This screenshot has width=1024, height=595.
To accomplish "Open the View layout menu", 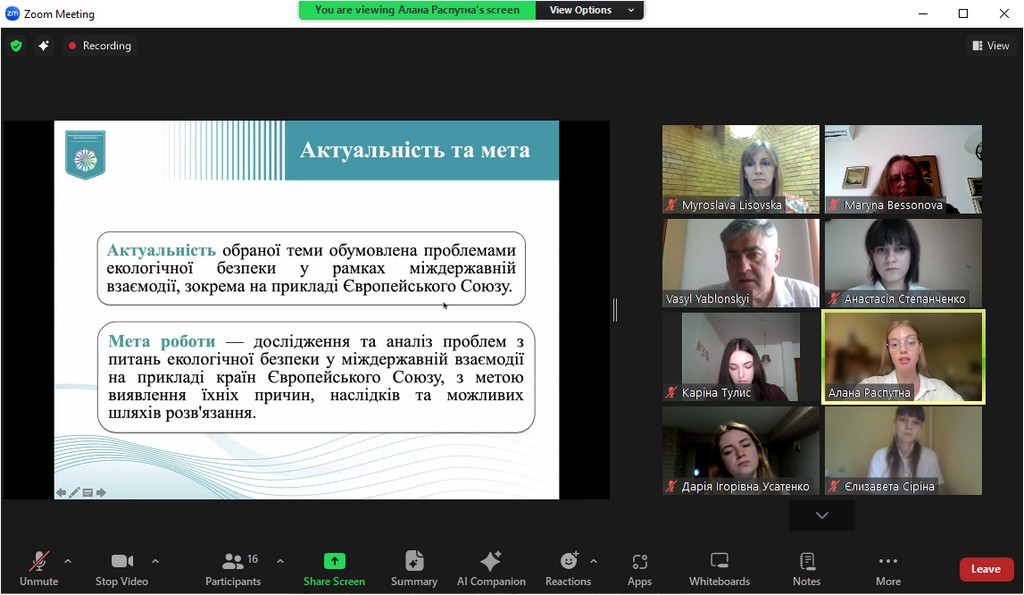I will click(990, 46).
